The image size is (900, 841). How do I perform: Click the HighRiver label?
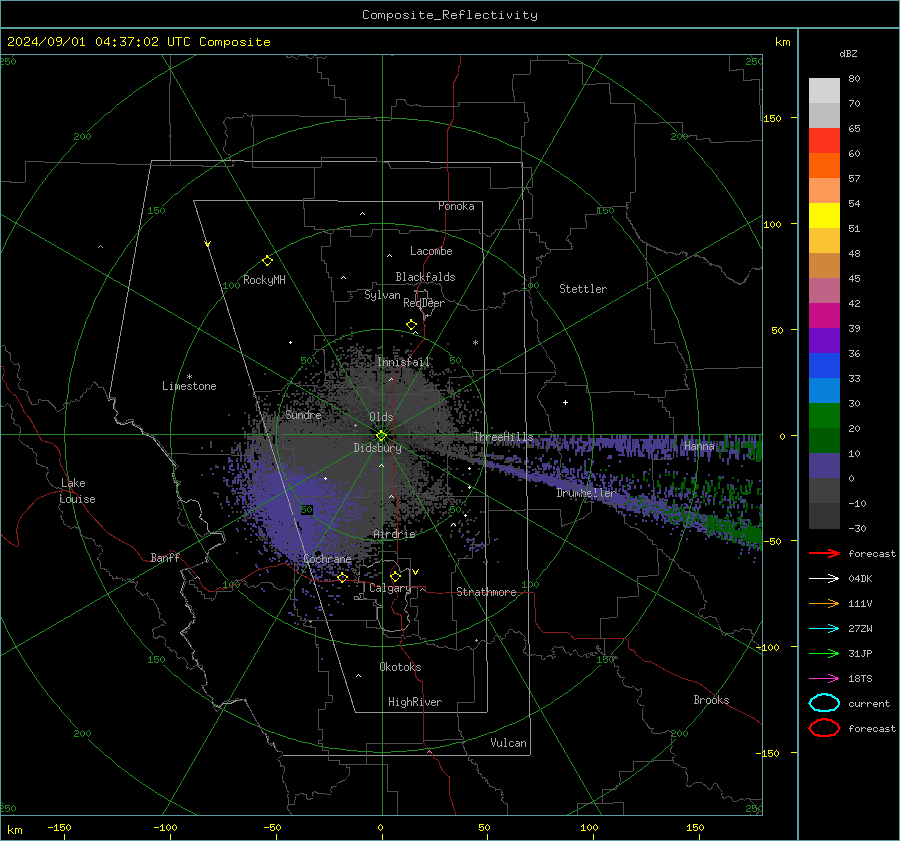[x=415, y=702]
